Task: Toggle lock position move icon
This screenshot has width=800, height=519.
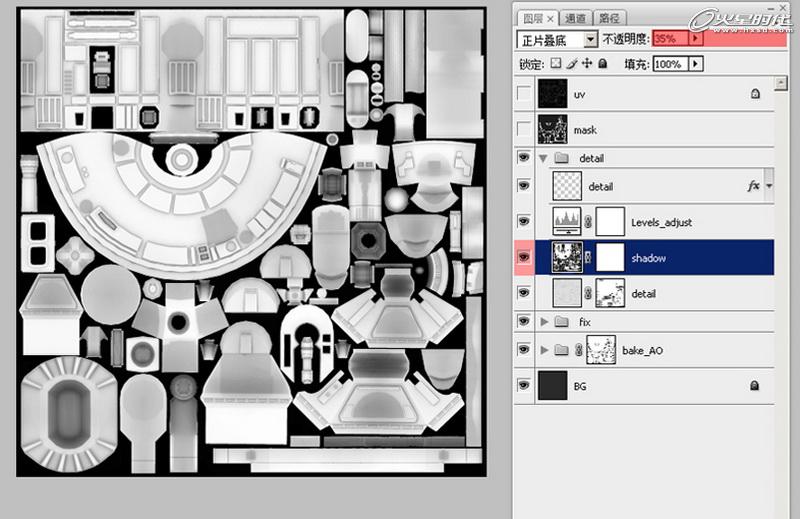Action: tap(587, 63)
